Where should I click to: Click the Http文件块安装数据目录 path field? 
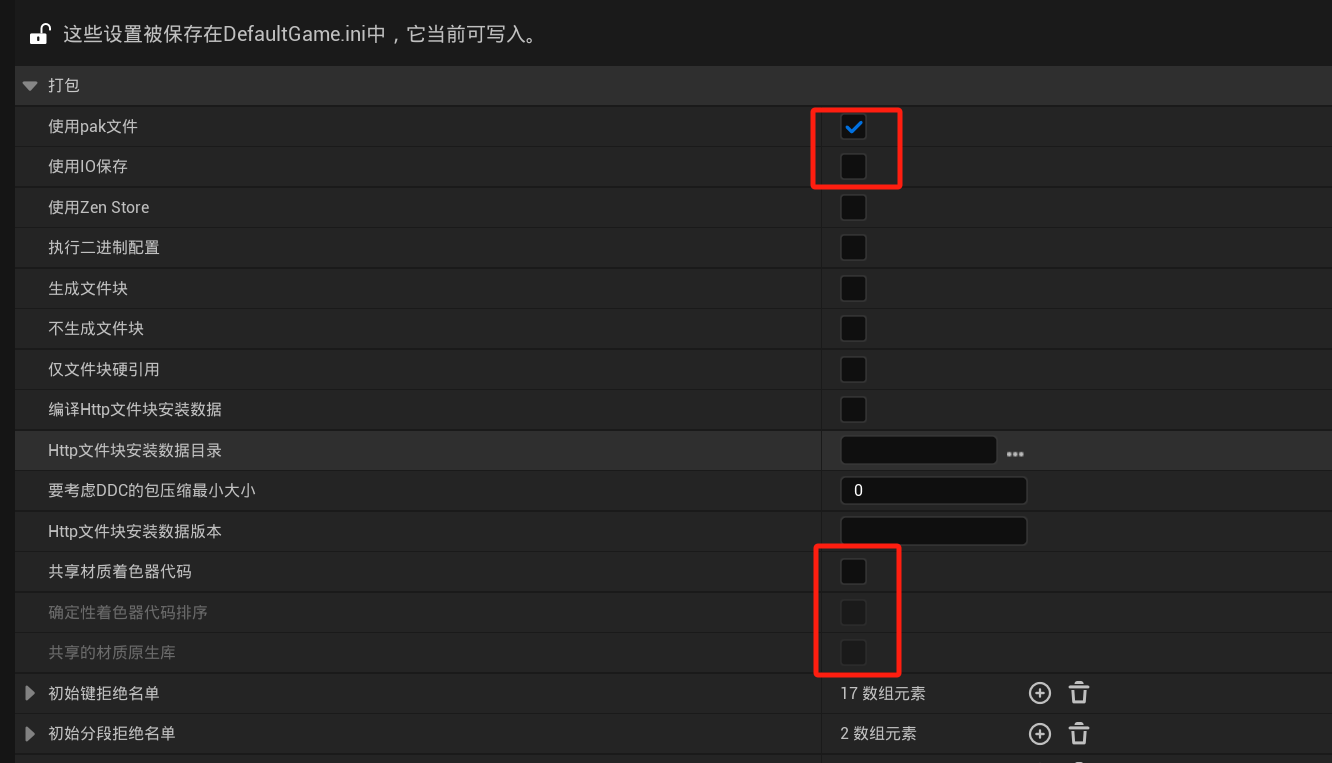(x=919, y=451)
